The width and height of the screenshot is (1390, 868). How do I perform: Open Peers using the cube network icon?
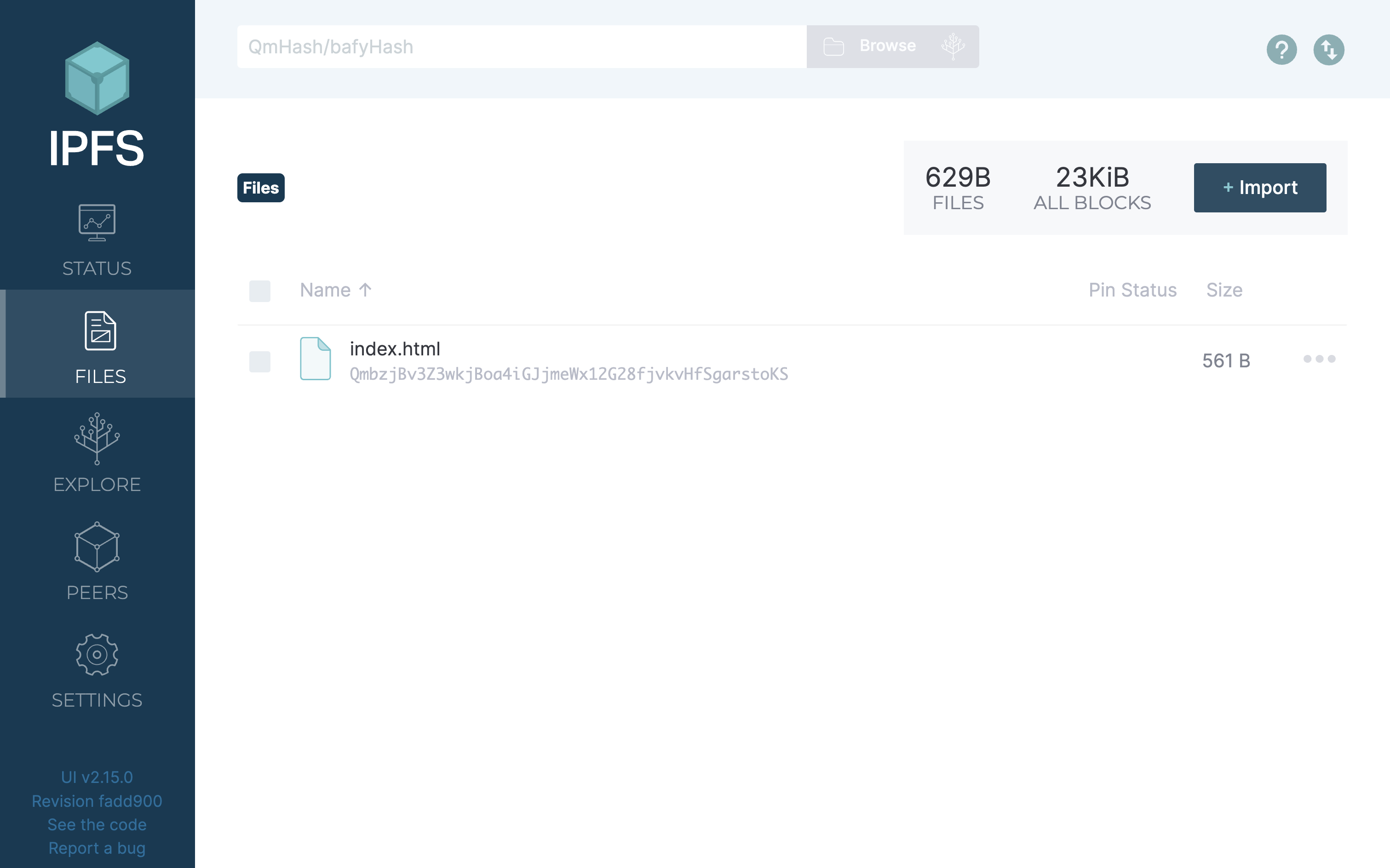pos(97,547)
